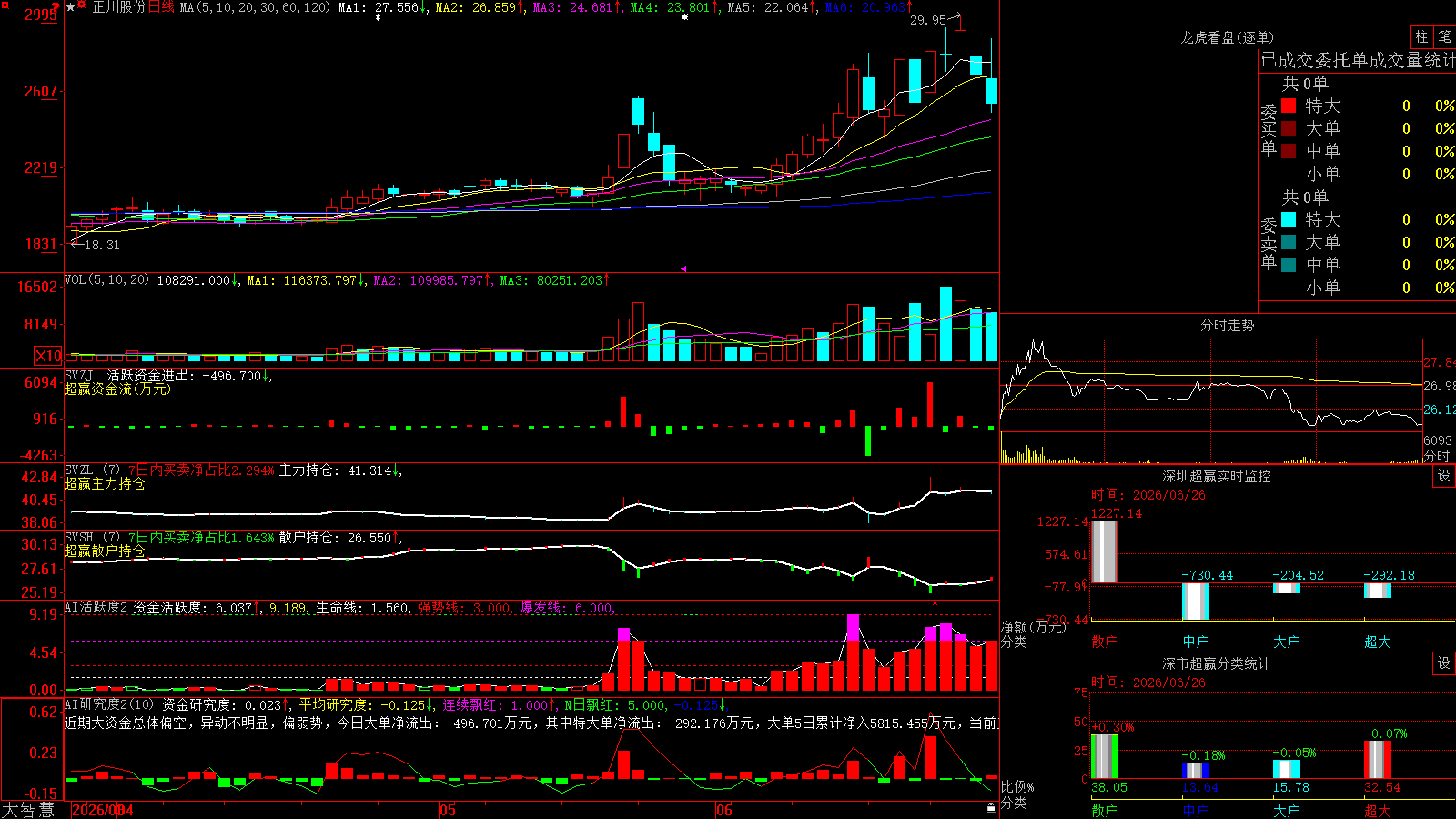Click the 29.95 high-price annotation
Screen dimensions: 1456x819
928,20
